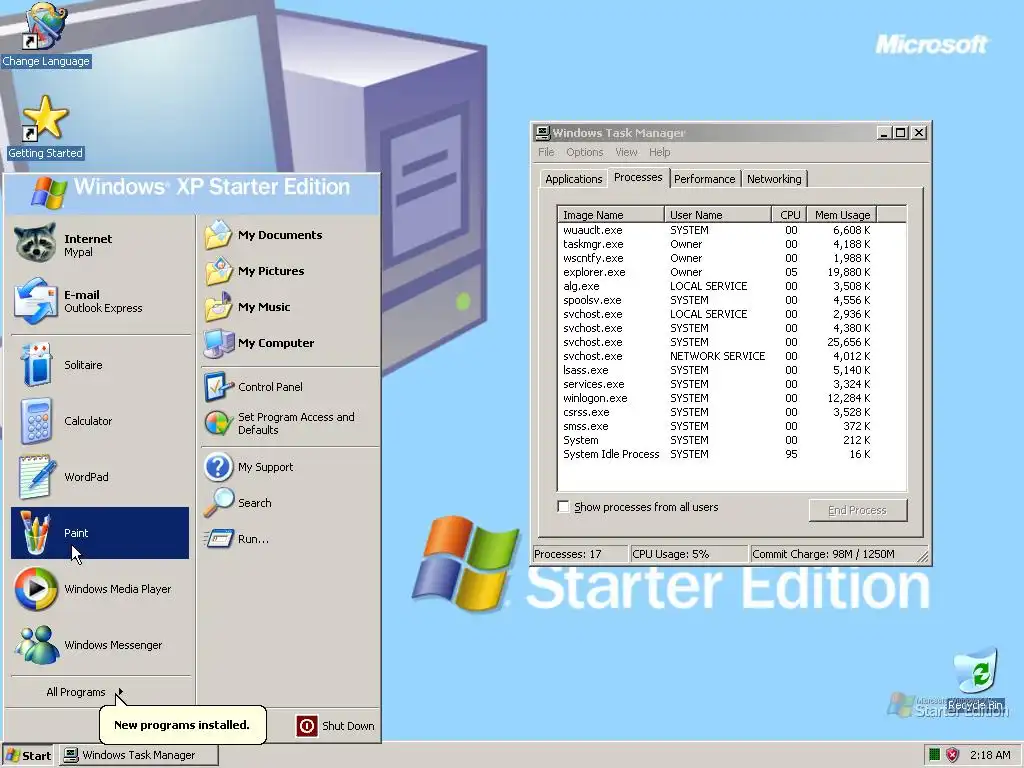Open Windows Media Player icon

point(36,589)
